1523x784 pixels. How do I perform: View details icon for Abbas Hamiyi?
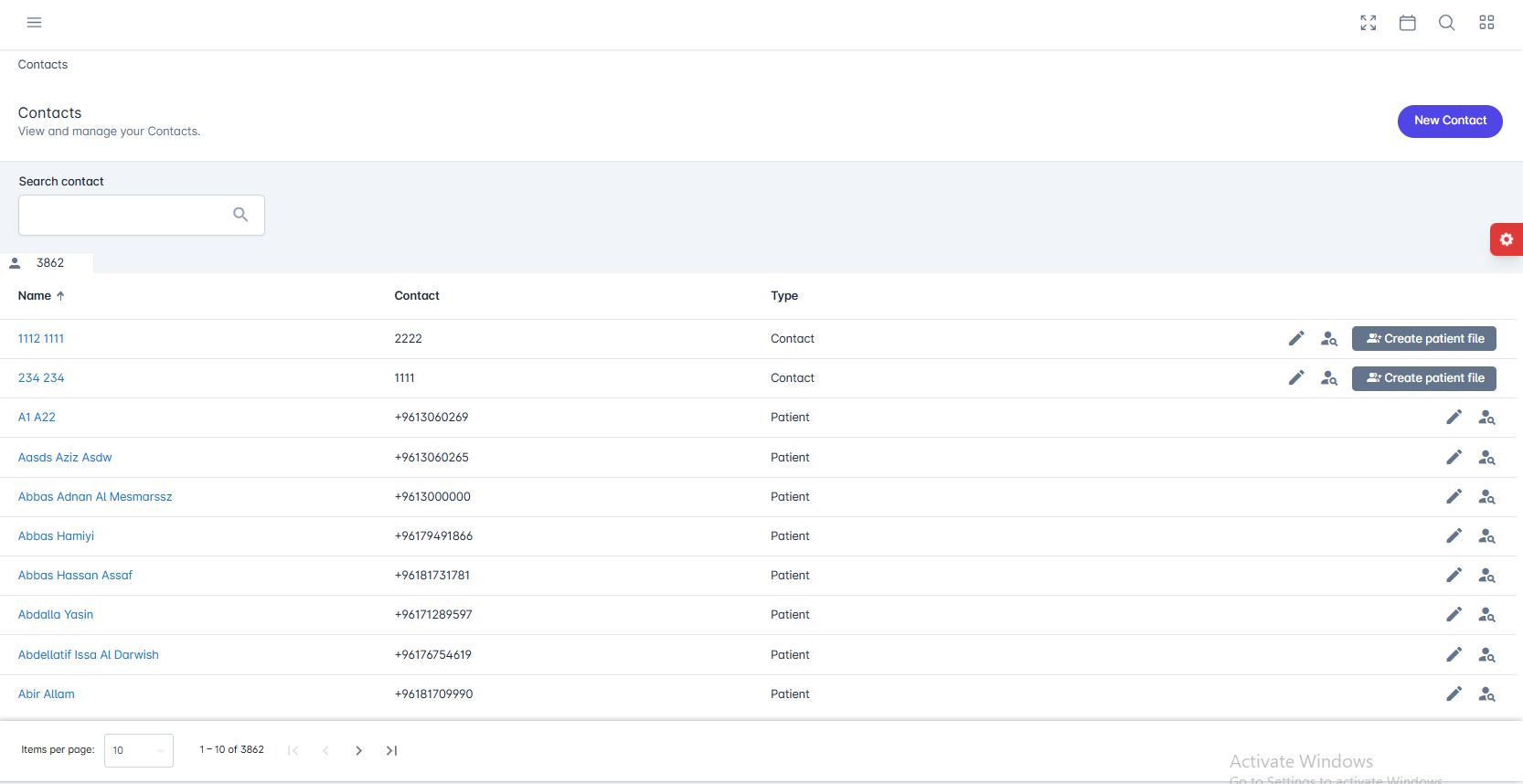(x=1486, y=536)
